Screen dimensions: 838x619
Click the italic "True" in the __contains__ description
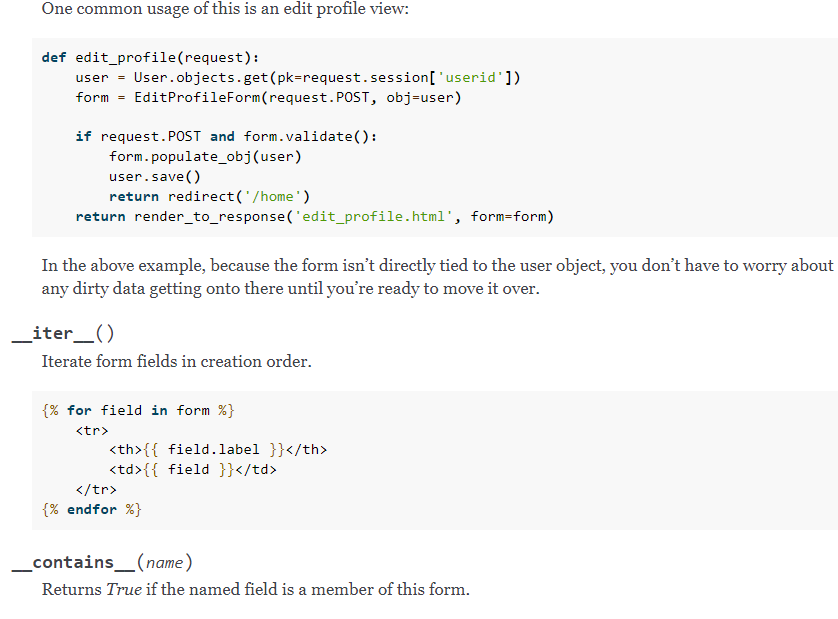[124, 589]
